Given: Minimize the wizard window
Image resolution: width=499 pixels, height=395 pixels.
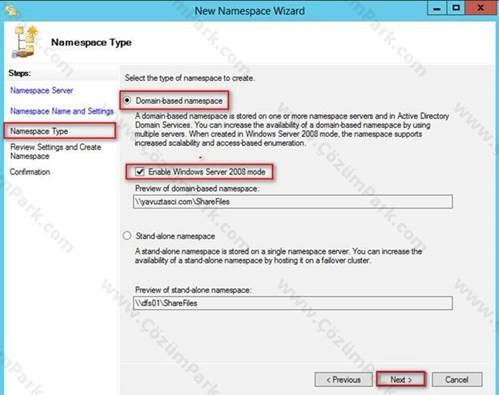Looking at the screenshot, I should (x=437, y=8).
